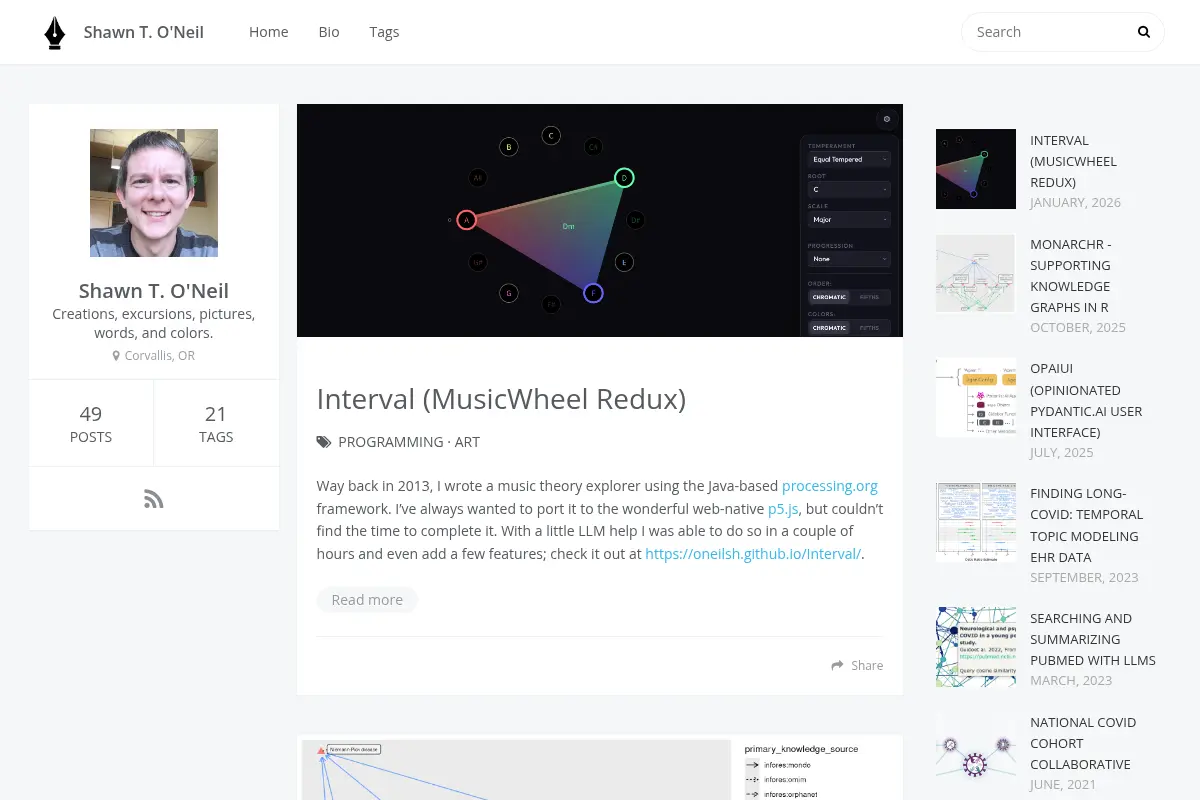Click the Corvallis location pin icon
Viewport: 1200px width, 800px height.
(117, 356)
